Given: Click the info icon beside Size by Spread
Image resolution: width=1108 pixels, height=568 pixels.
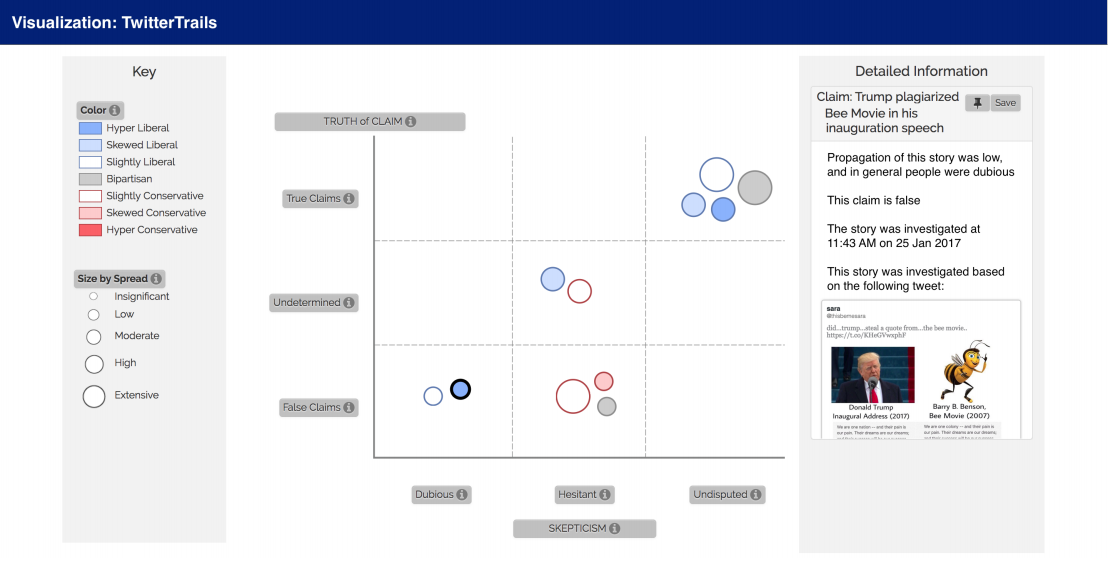Looking at the screenshot, I should pyautogui.click(x=156, y=278).
